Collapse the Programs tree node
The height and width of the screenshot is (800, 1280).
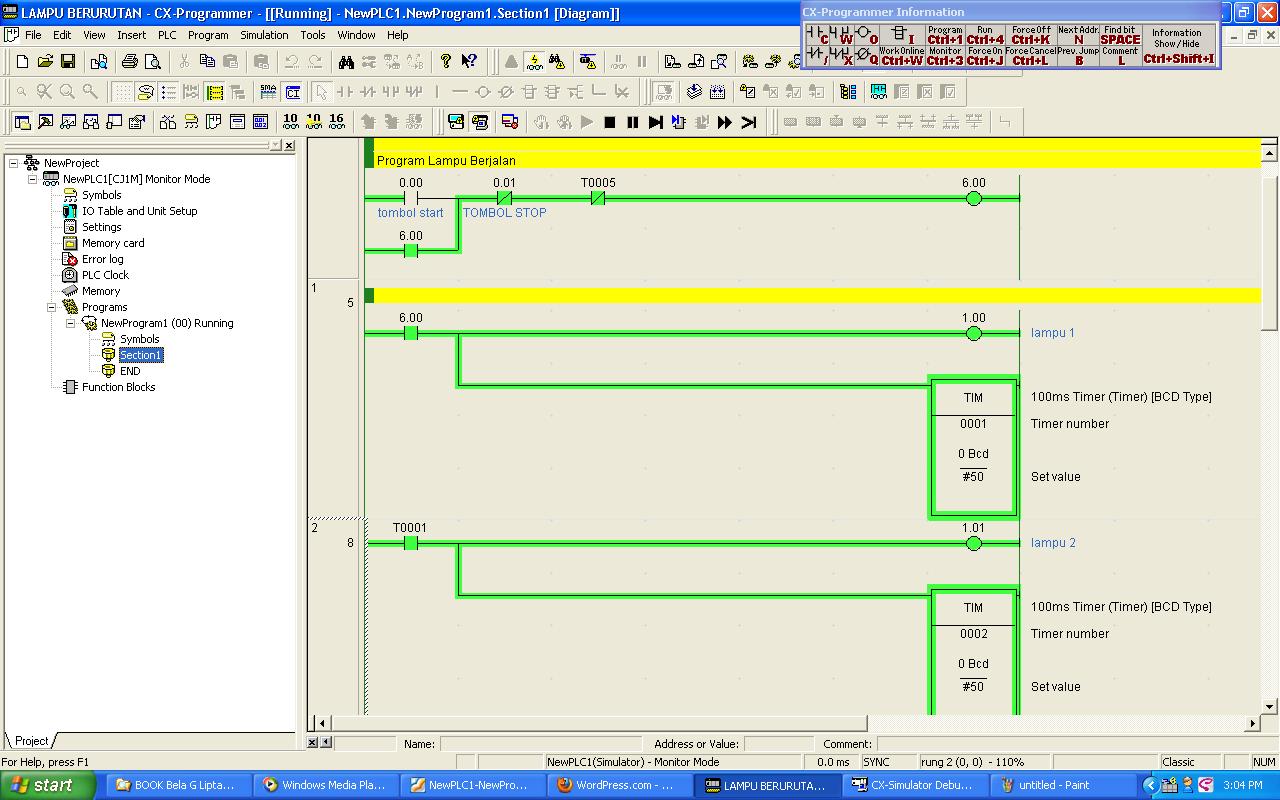[51, 307]
